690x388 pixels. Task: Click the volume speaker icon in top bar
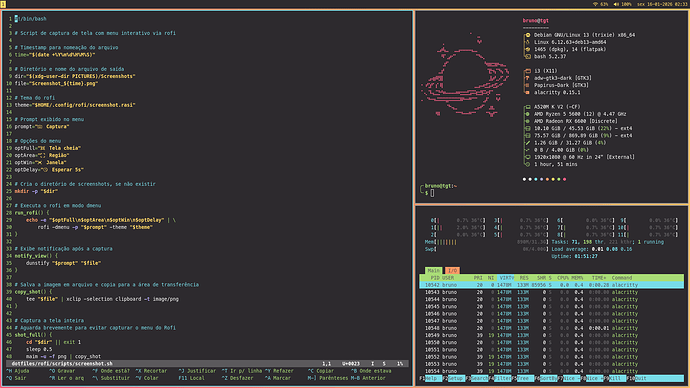coord(616,4)
